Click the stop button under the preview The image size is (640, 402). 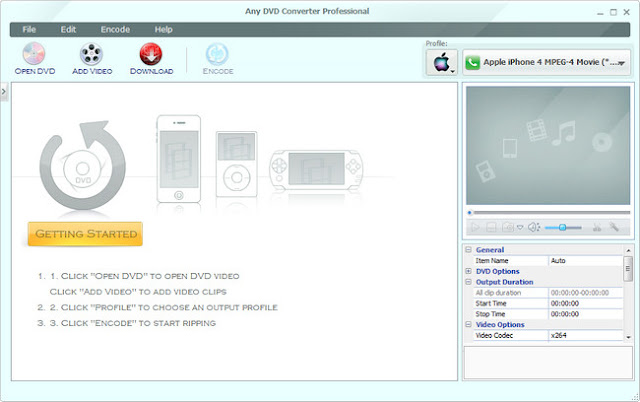(491, 227)
